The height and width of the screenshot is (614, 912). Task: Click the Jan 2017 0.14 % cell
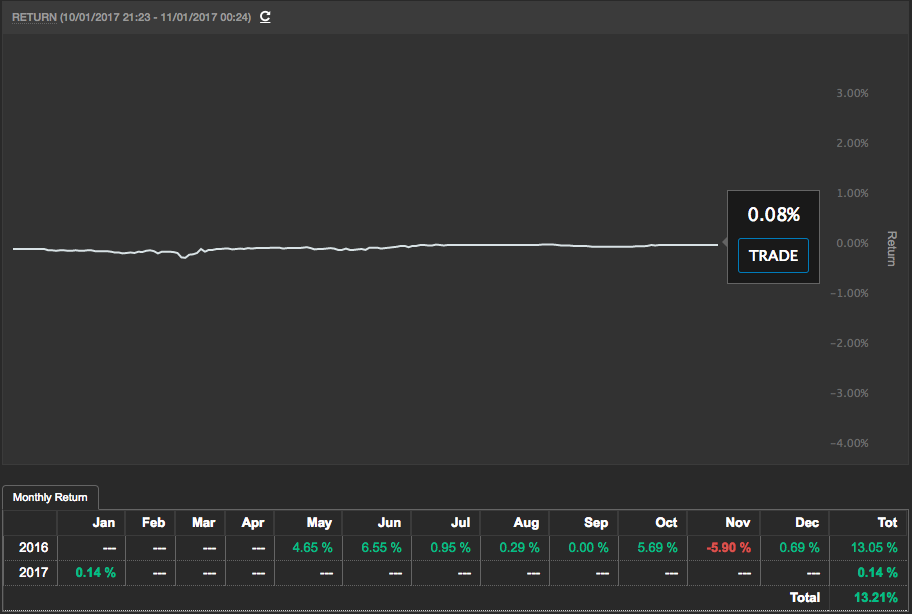click(x=96, y=573)
